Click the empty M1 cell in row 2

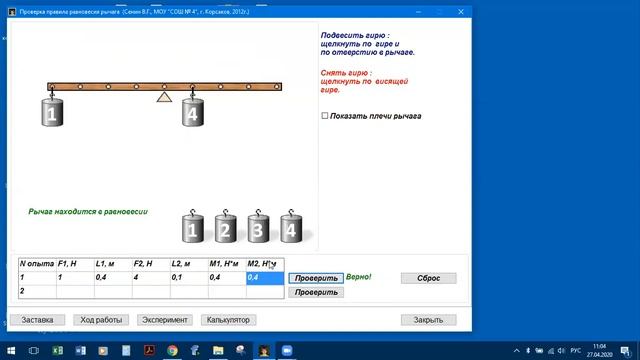227,291
